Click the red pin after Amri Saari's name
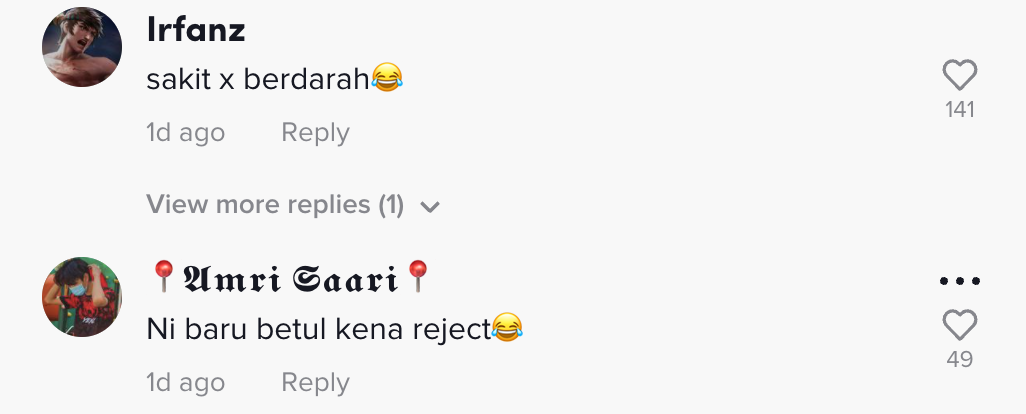Screen dimensions: 1026x414 418,276
